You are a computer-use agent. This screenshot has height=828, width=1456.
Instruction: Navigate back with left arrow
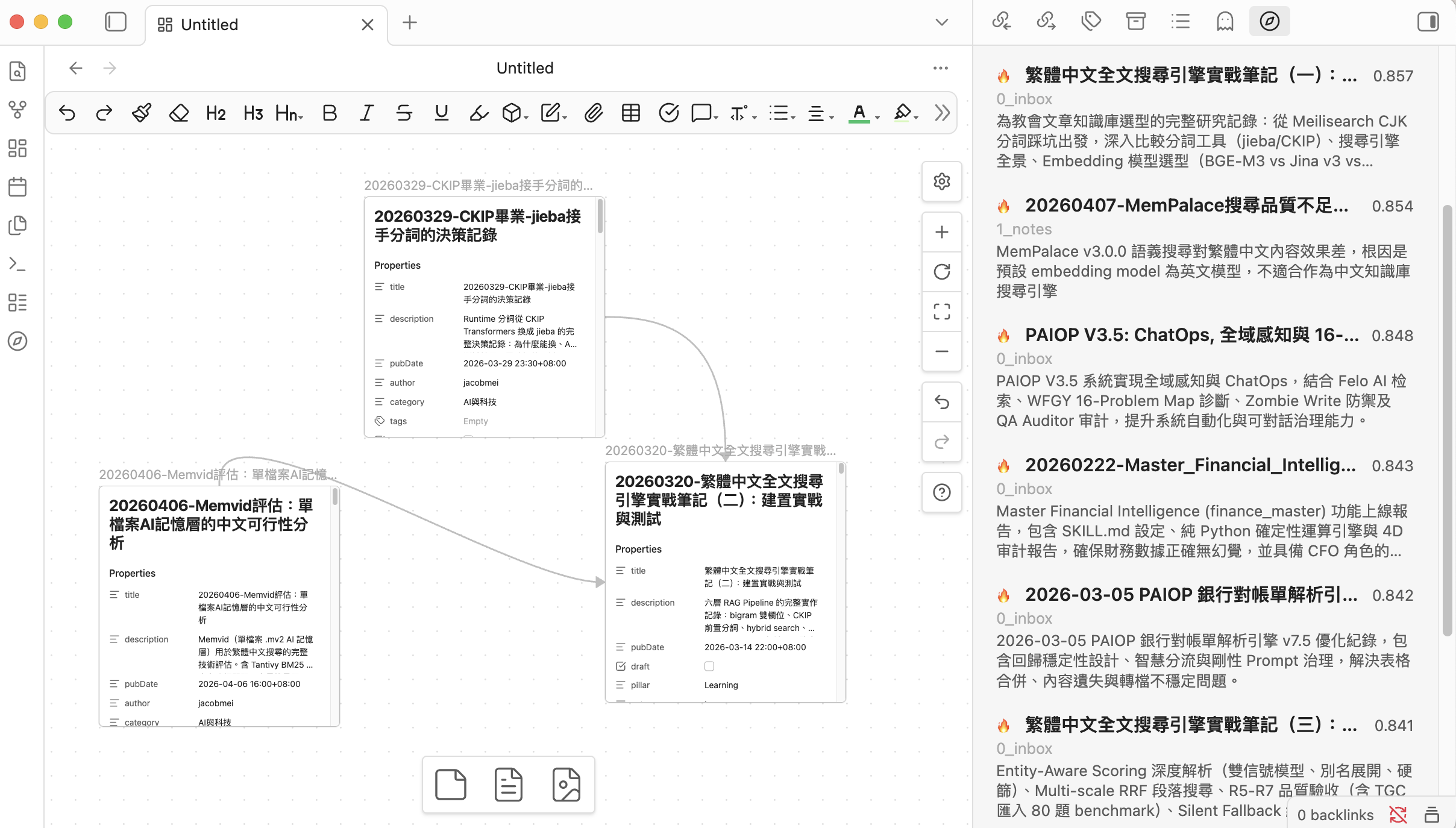coord(76,68)
